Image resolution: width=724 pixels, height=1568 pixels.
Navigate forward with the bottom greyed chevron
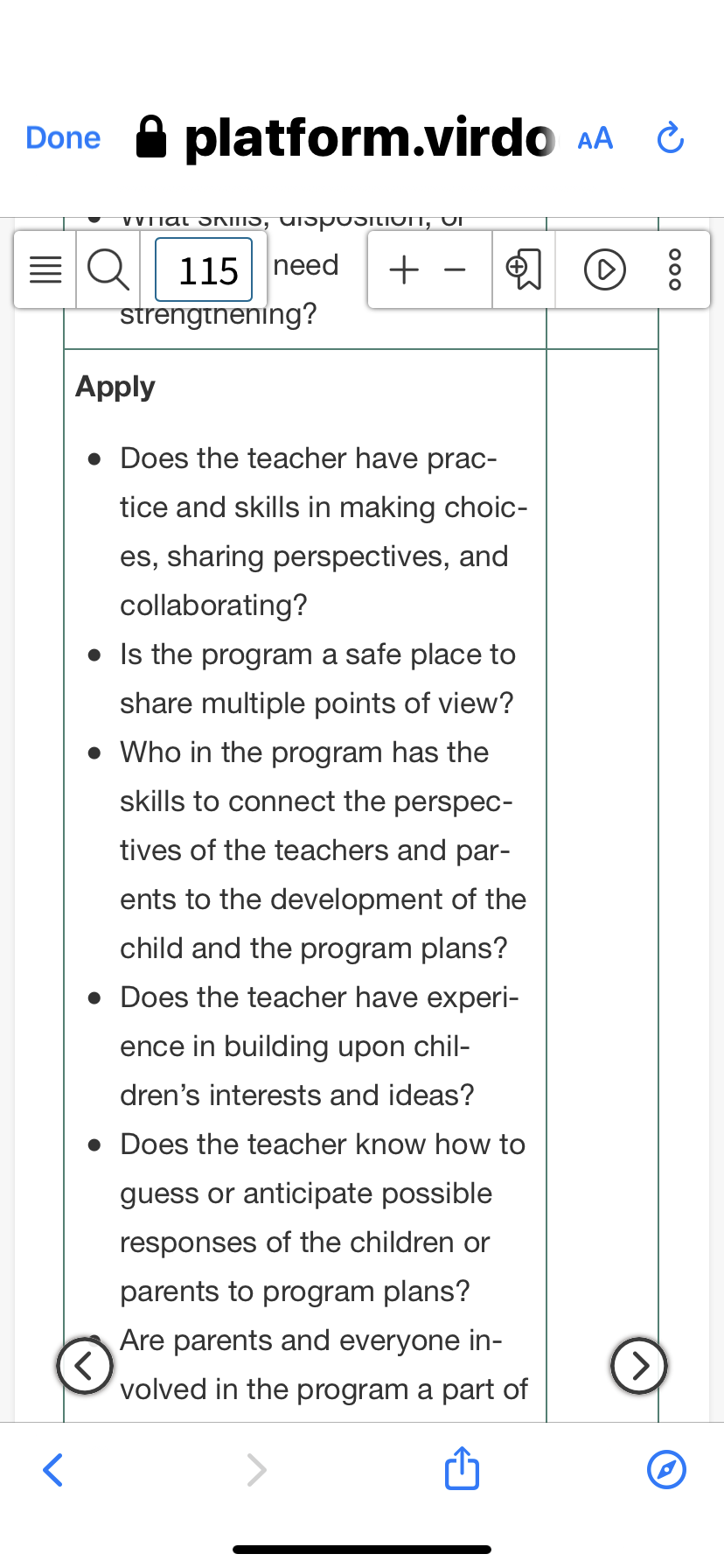(256, 1470)
